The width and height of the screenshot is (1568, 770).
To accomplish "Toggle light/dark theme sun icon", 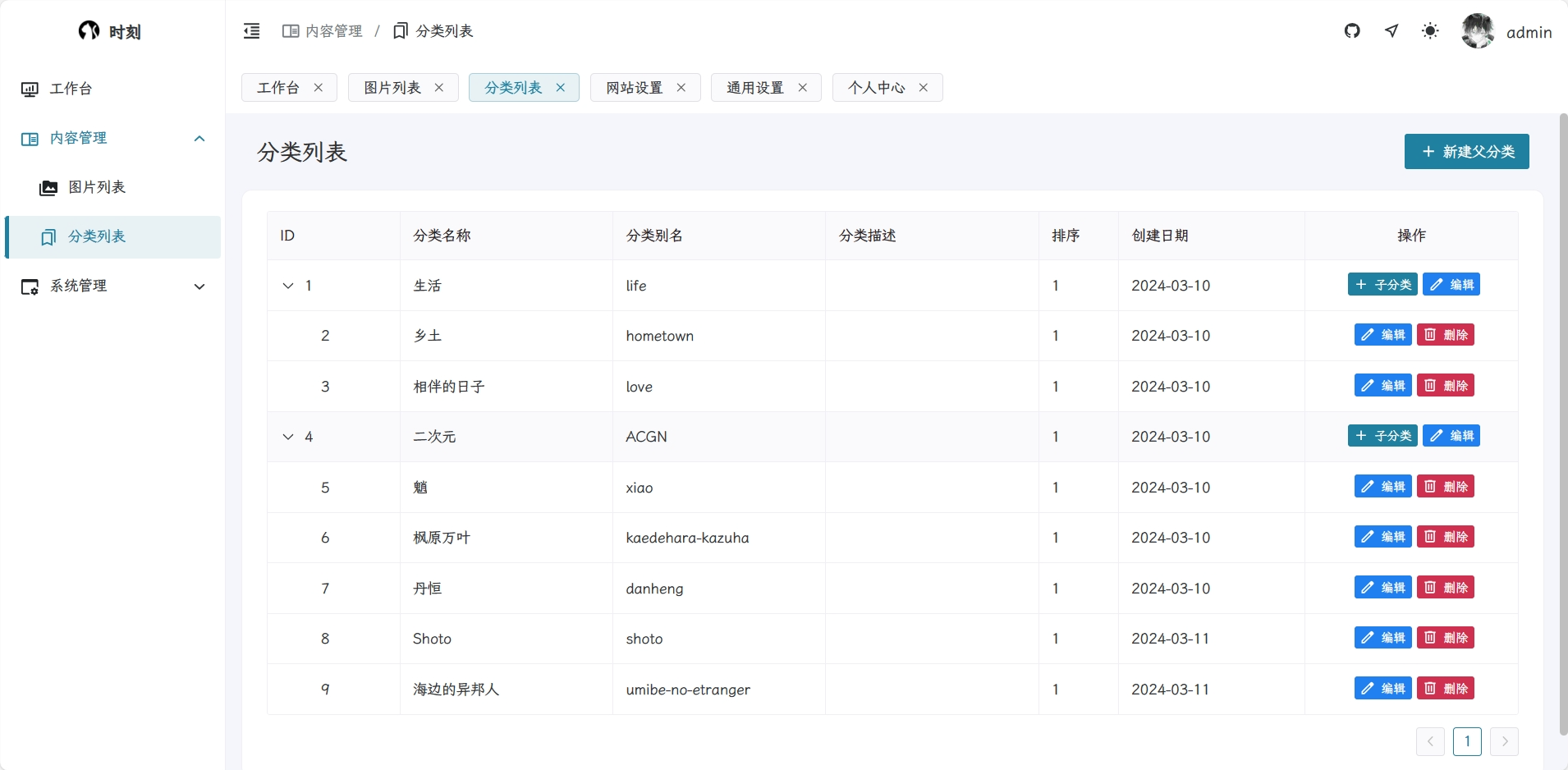I will click(1430, 31).
